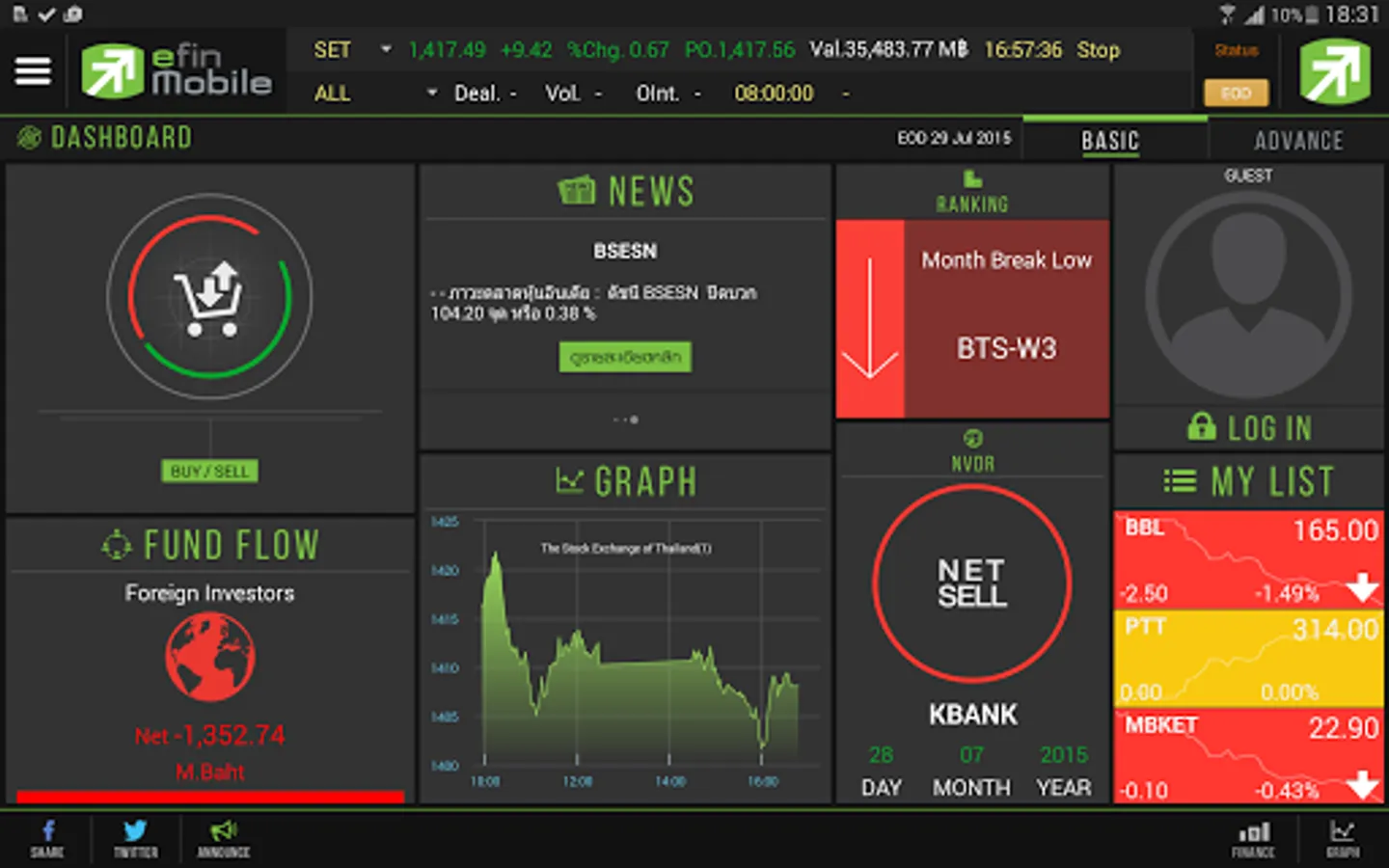Screen dimensions: 1389x868
Task: Tap the EOD status button
Action: tap(1236, 93)
